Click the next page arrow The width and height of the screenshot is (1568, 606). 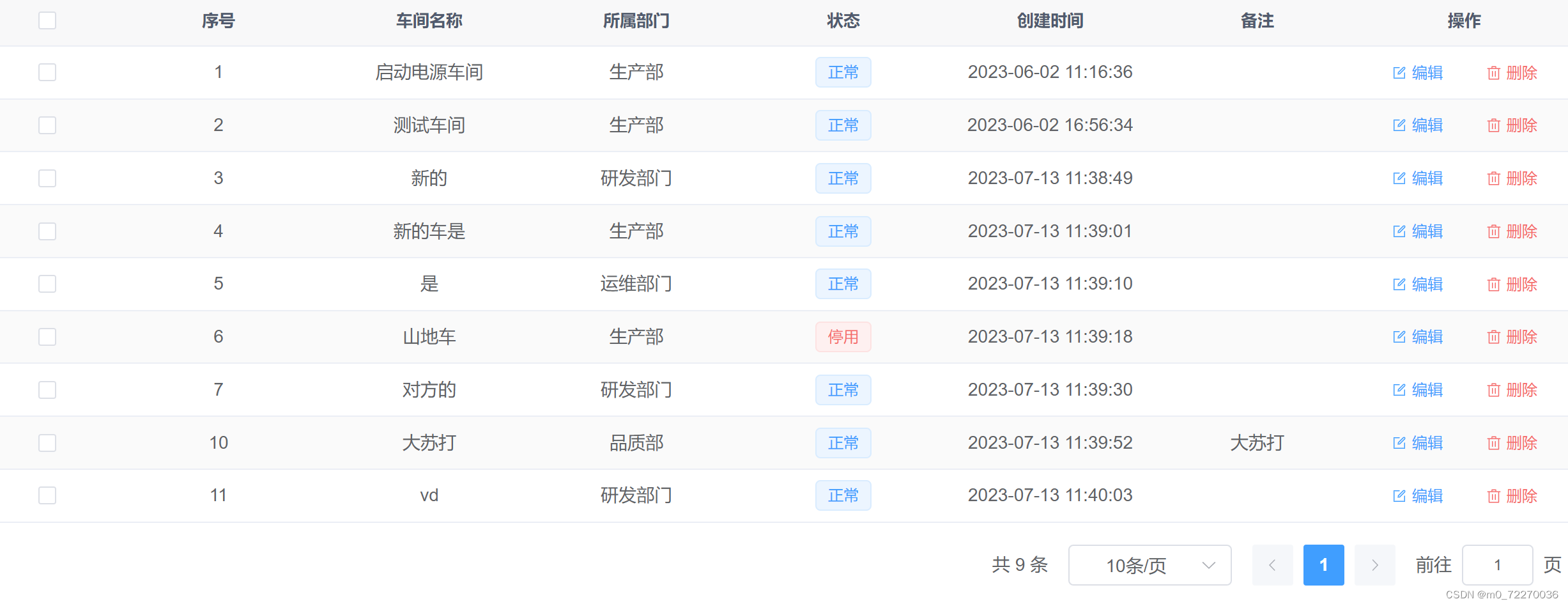tap(1374, 565)
